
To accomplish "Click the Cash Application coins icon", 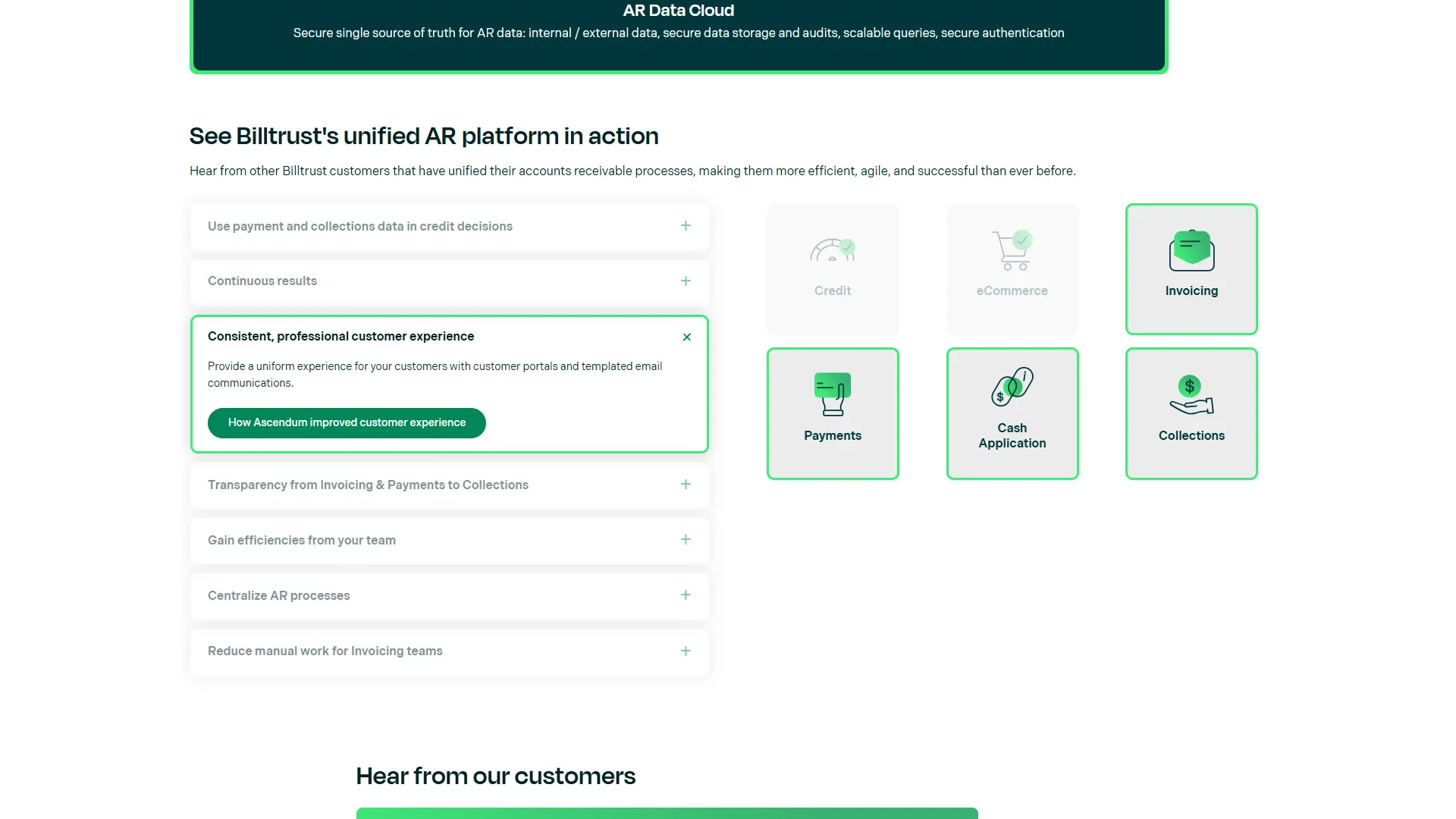I will (1012, 387).
